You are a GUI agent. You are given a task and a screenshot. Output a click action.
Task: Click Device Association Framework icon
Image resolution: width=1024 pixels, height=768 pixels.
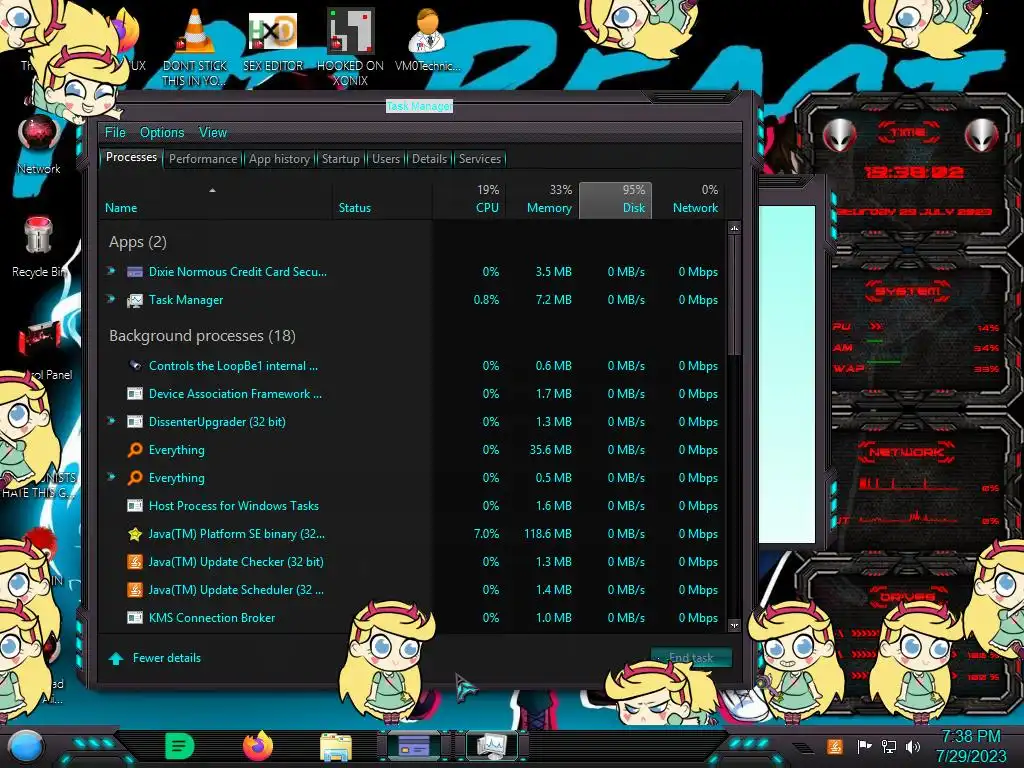tap(135, 394)
